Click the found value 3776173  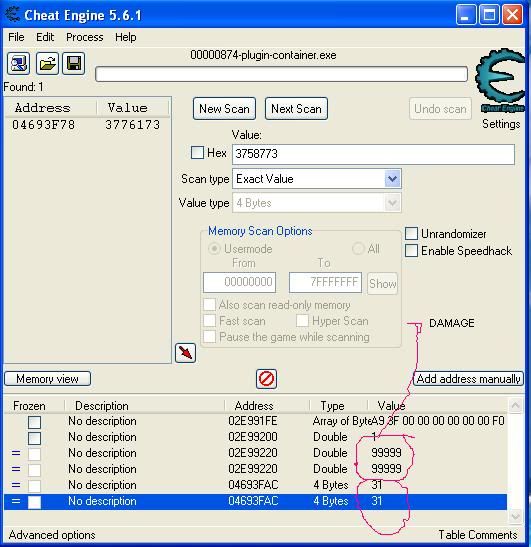pyautogui.click(x=133, y=125)
